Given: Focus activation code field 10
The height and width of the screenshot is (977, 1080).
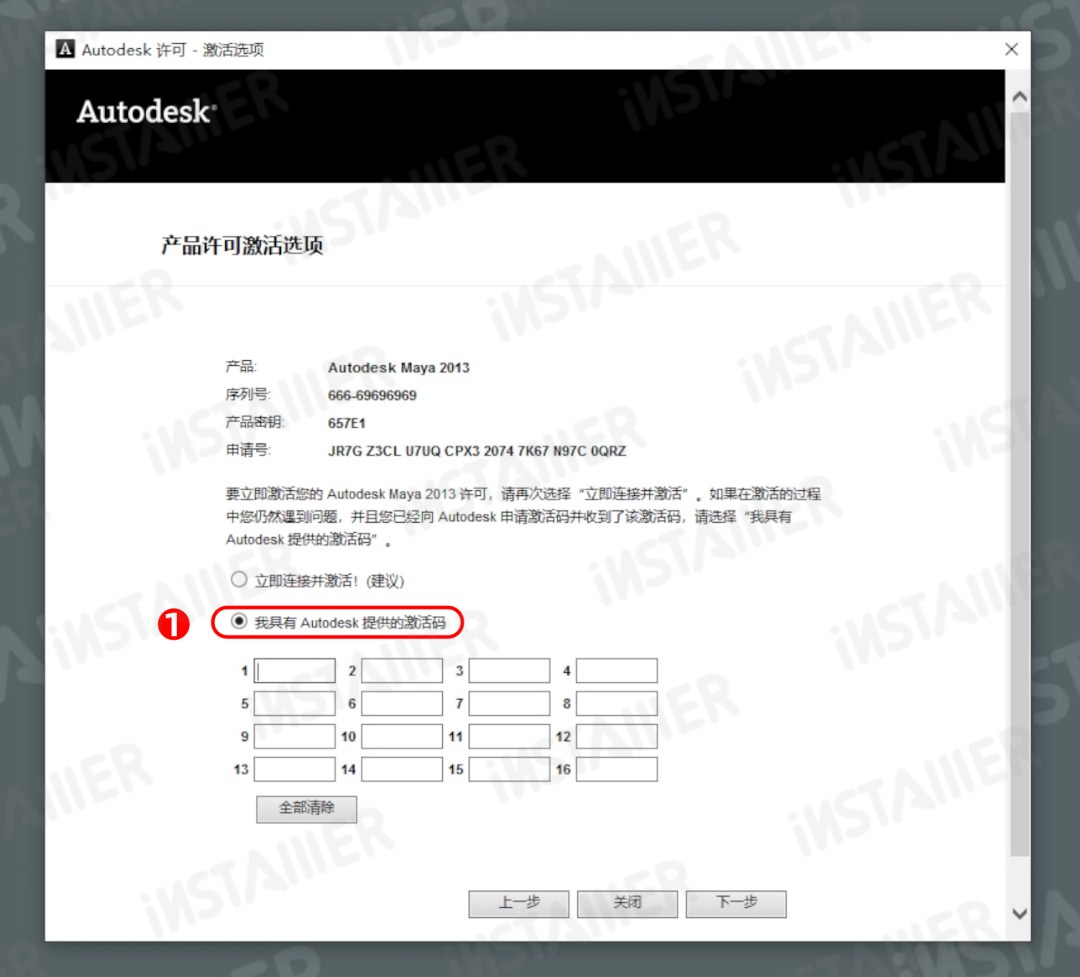Looking at the screenshot, I should tap(402, 737).
